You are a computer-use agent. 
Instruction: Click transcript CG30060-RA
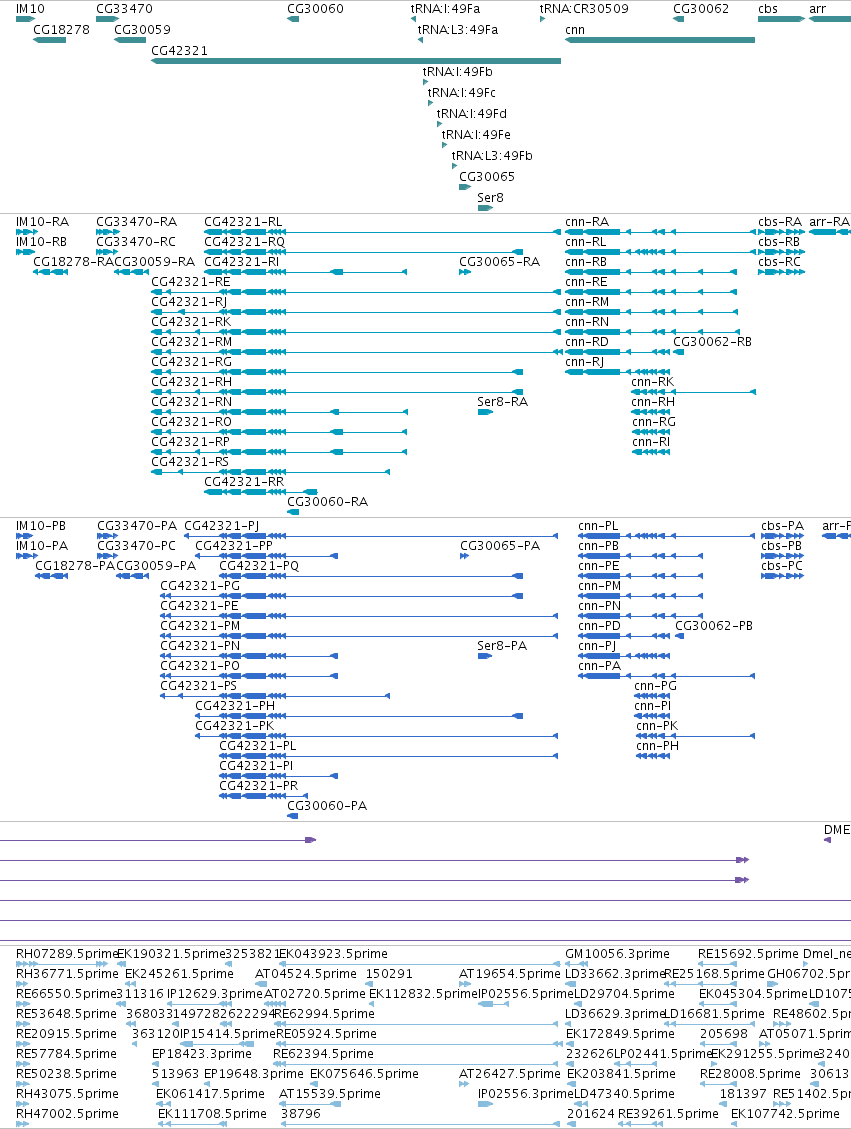(x=328, y=503)
